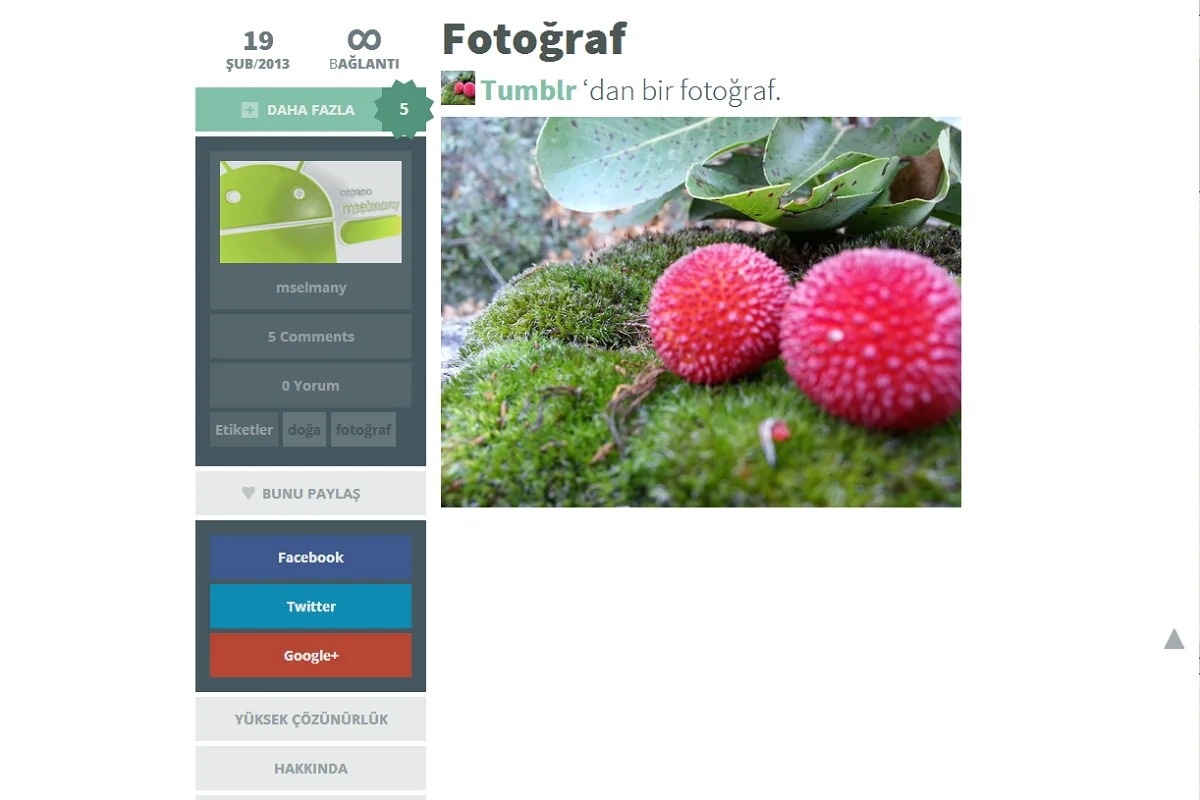Viewport: 1200px width, 800px height.
Task: View the 5 Comments link
Action: 310,336
